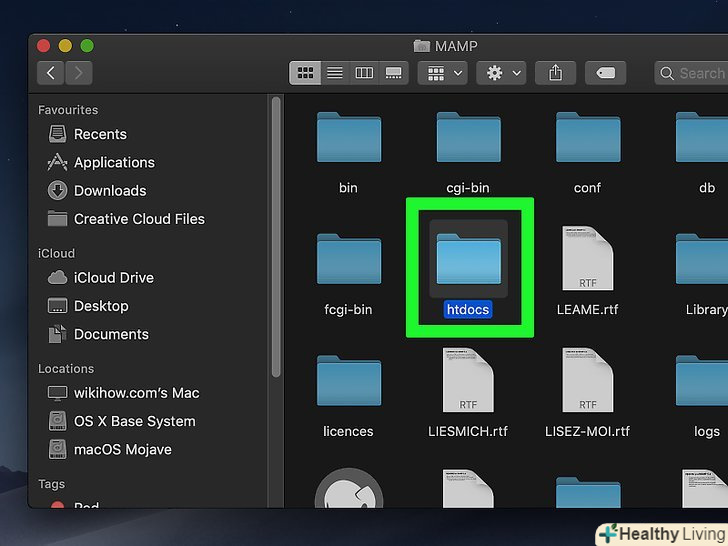
Task: Click the iCloud section header
Action: (56, 254)
